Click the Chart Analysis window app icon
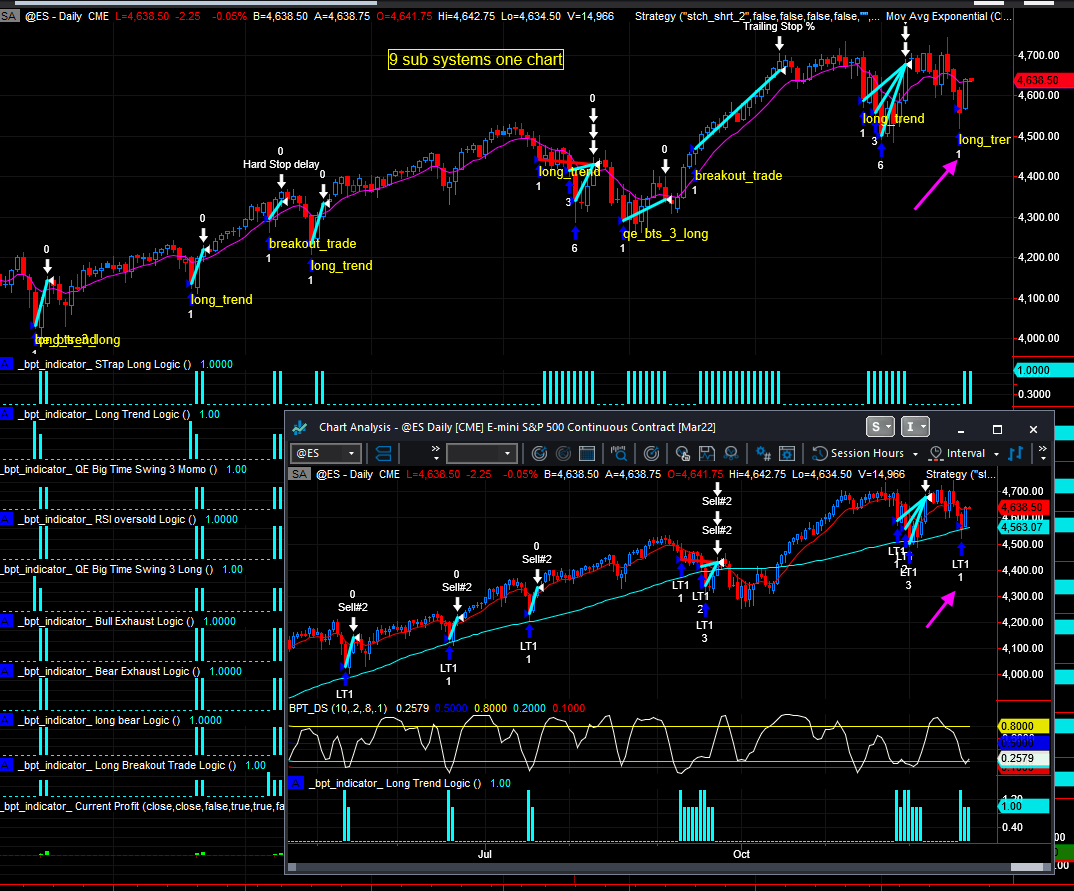Screen dimensions: 1074x891 point(299,427)
